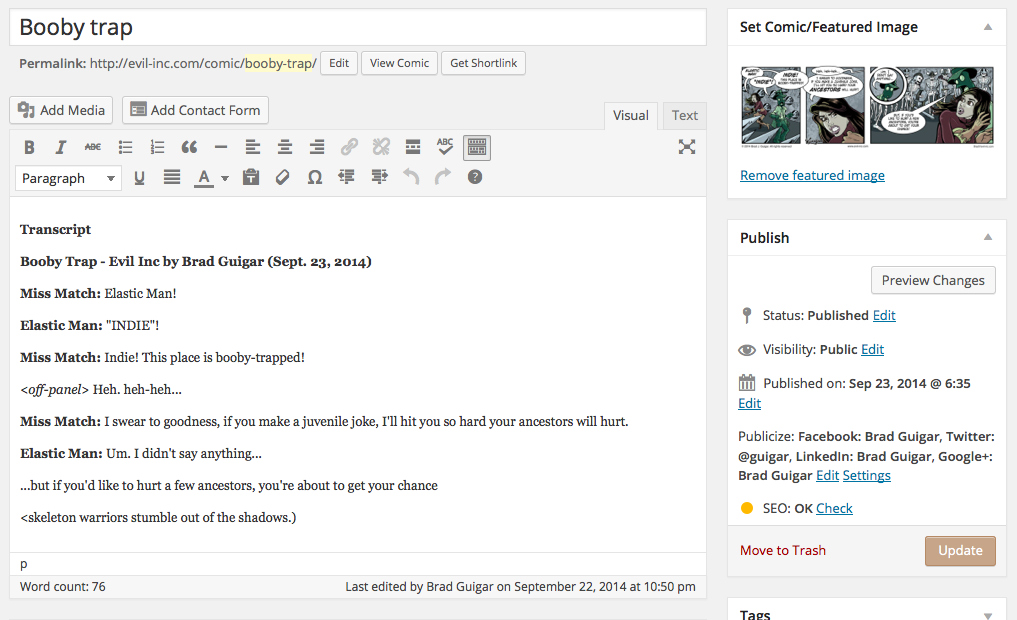Open the special character Omega tool
The image size is (1017, 620).
coord(315,177)
